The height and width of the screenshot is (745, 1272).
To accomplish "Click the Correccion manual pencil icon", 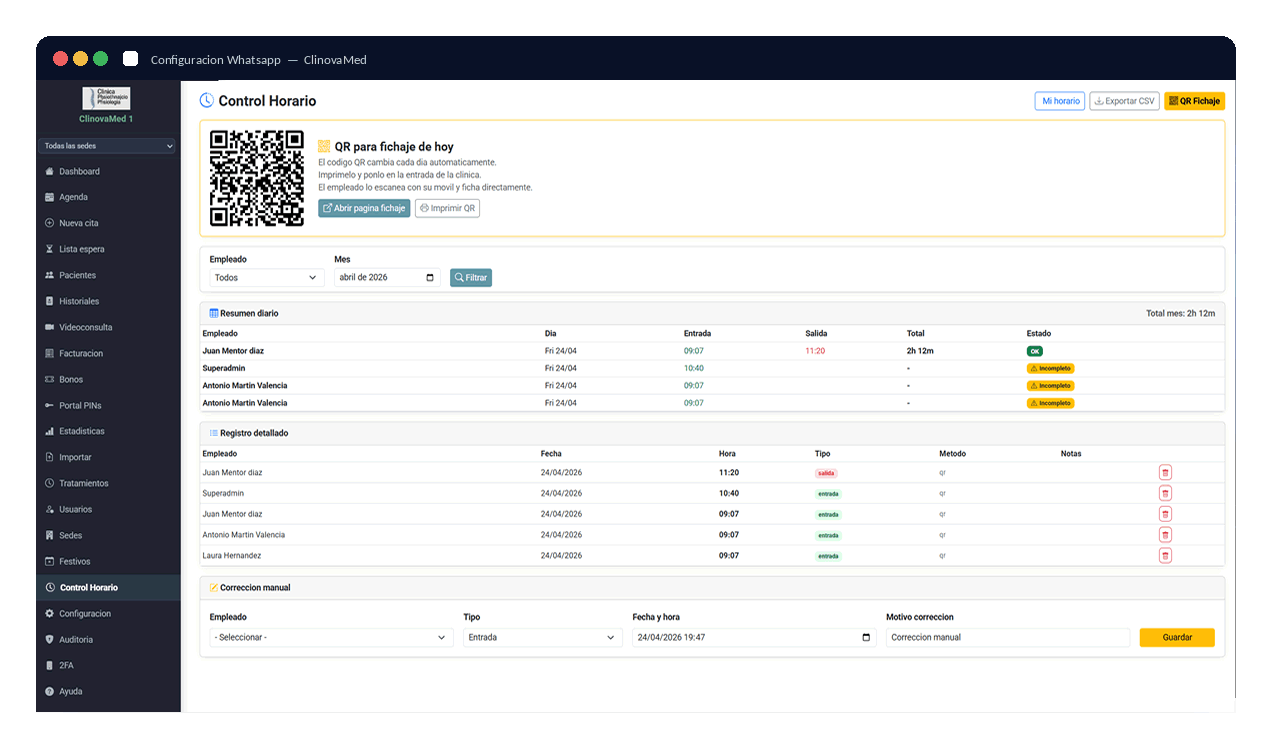I will [214, 587].
